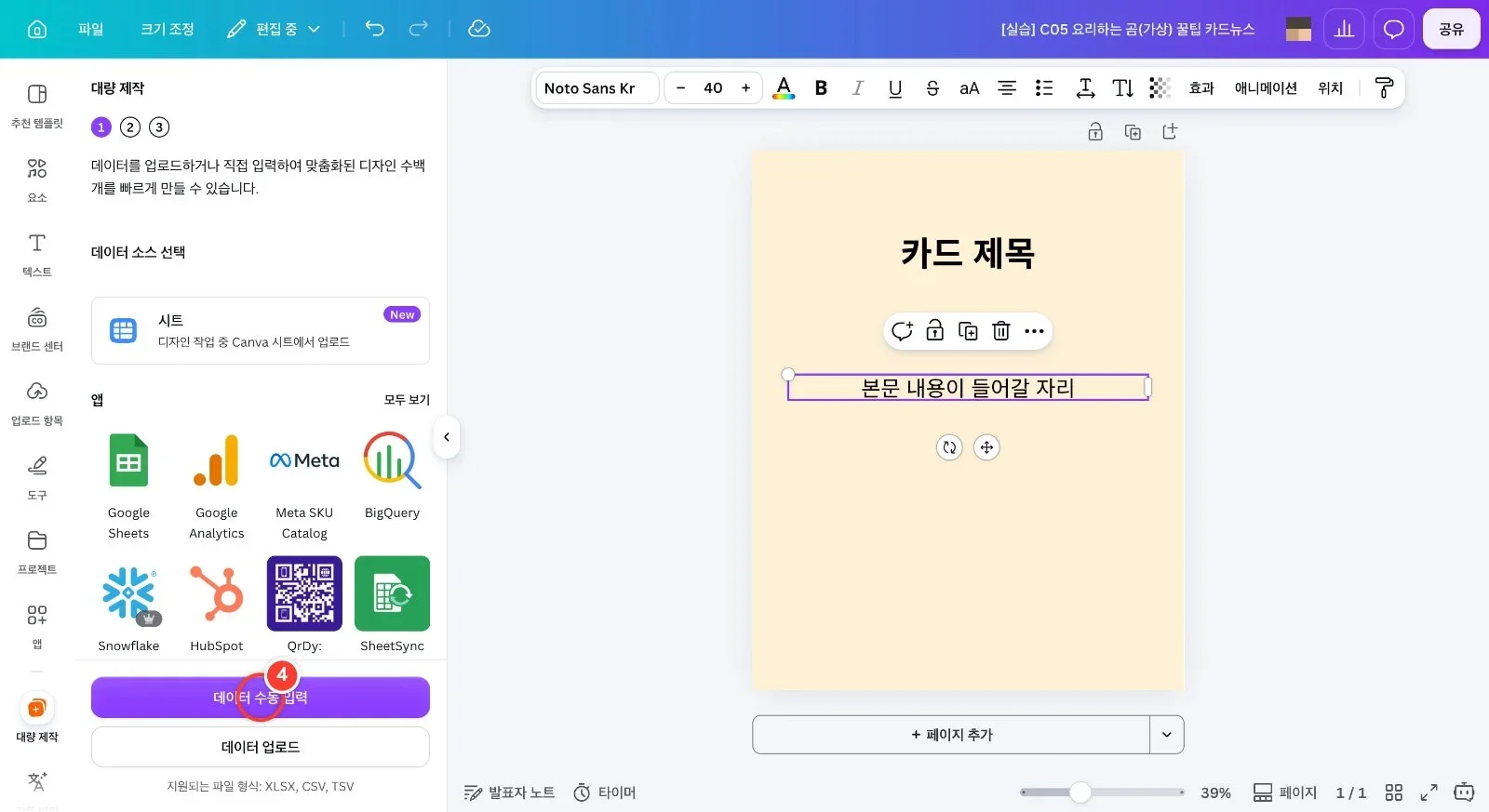
Task: Increase font size with plus
Action: 745,88
